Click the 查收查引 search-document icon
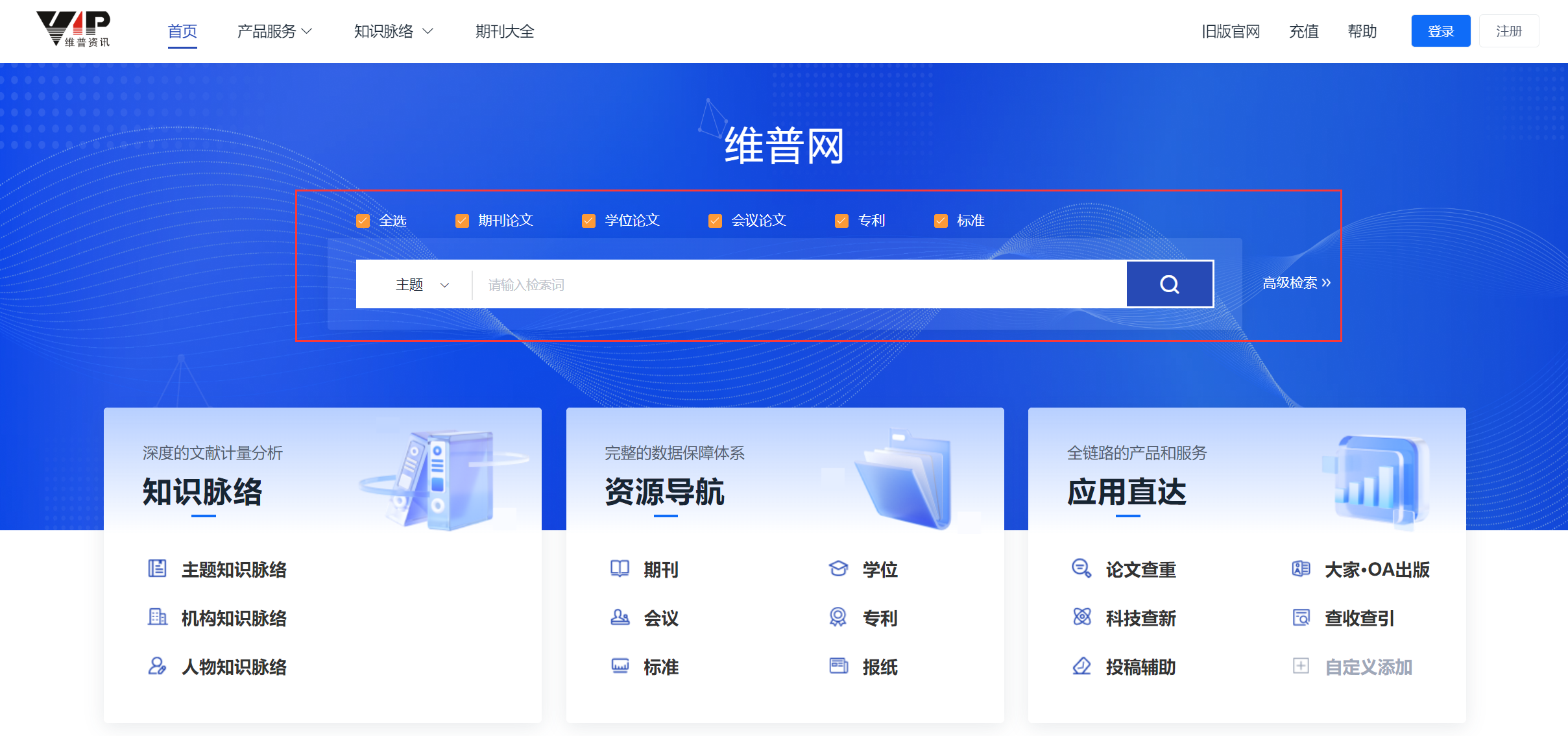The image size is (1568, 736). coord(1301,617)
